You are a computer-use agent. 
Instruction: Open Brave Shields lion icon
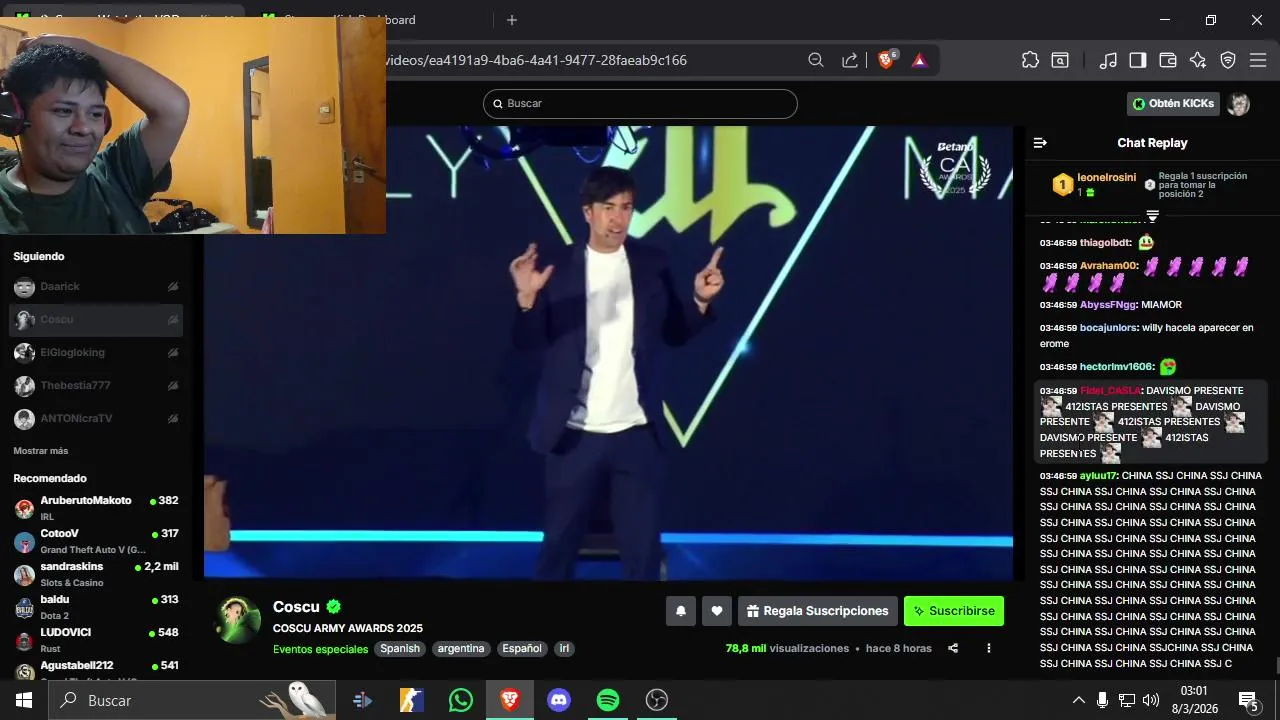[x=886, y=60]
